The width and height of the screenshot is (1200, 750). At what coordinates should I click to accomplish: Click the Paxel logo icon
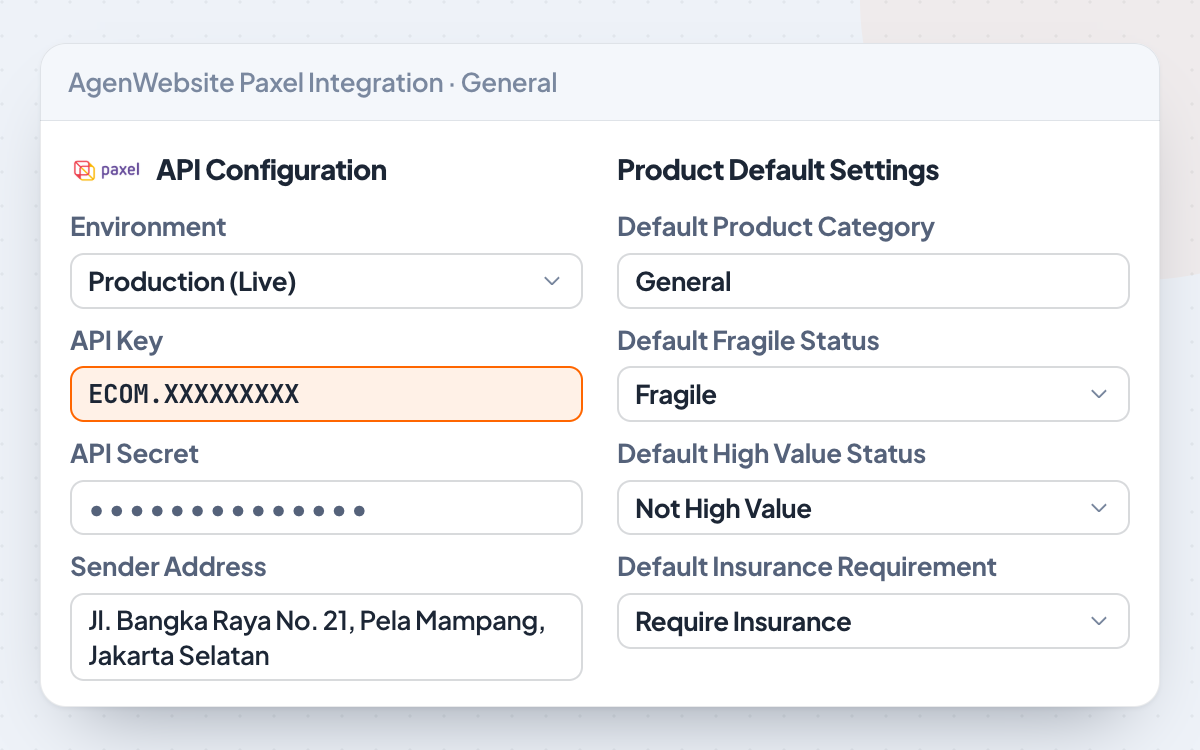[x=107, y=170]
